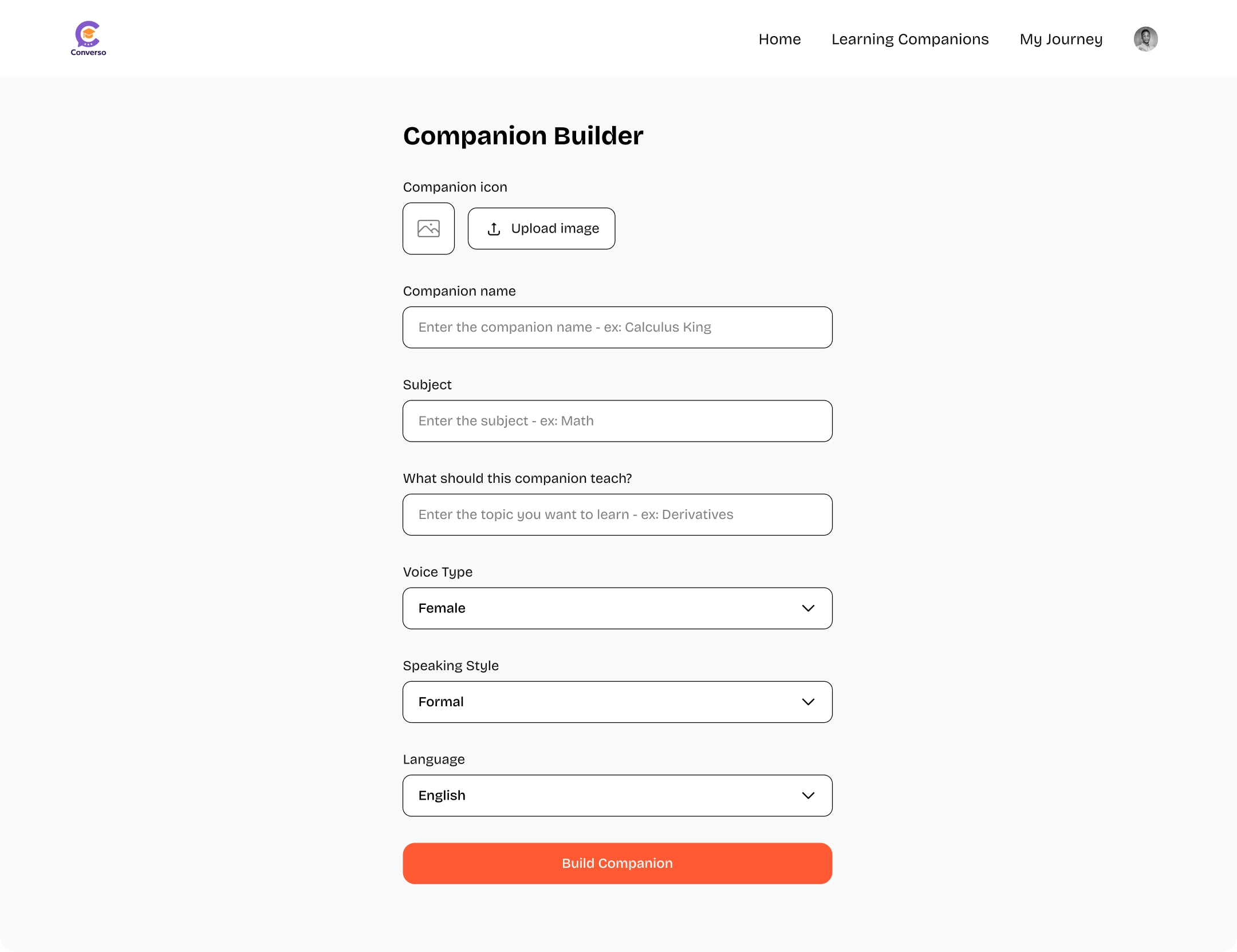Navigate to My Journey
The height and width of the screenshot is (952, 1237).
(1061, 39)
